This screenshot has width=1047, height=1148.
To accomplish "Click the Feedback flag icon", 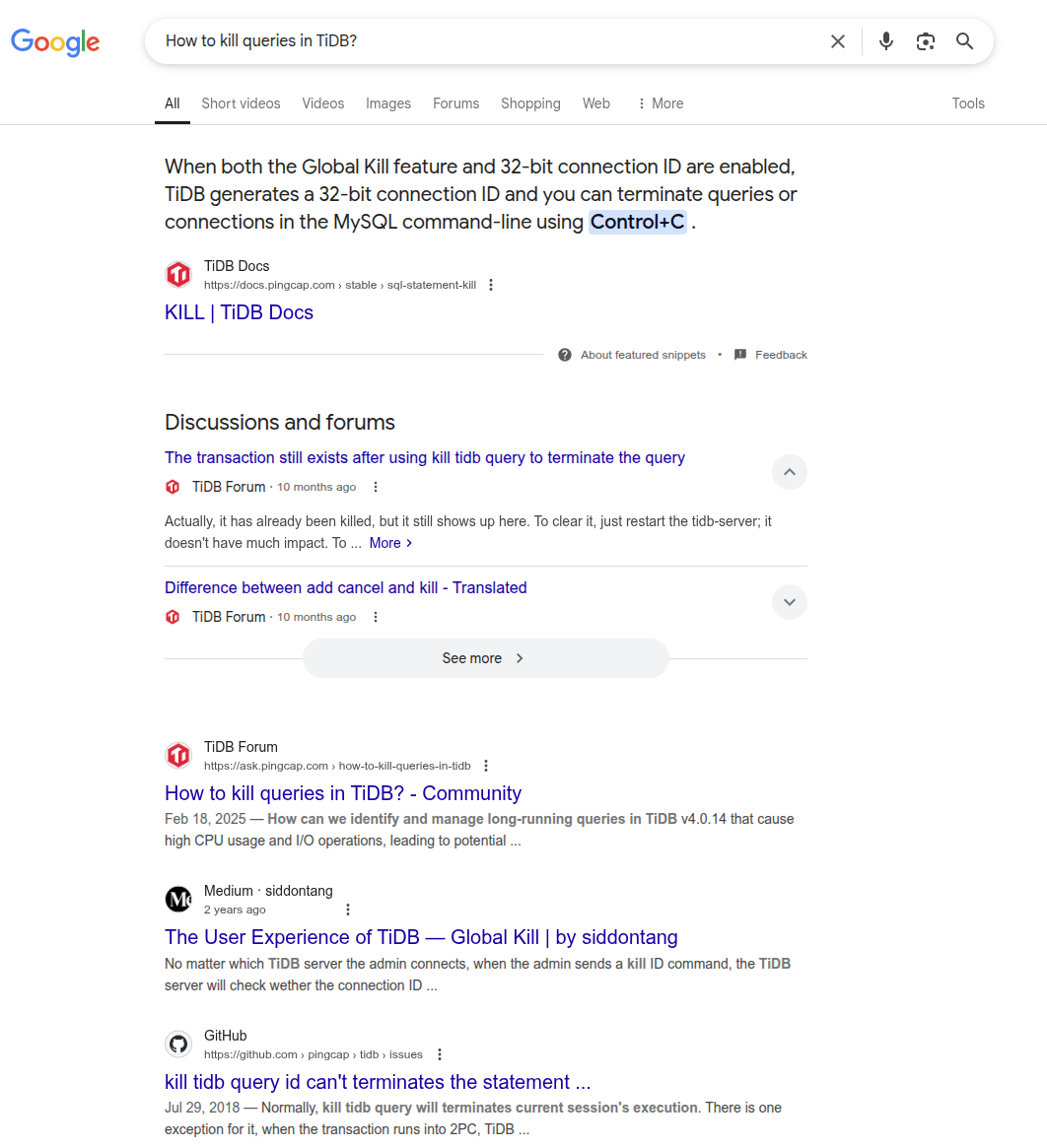I will click(740, 355).
